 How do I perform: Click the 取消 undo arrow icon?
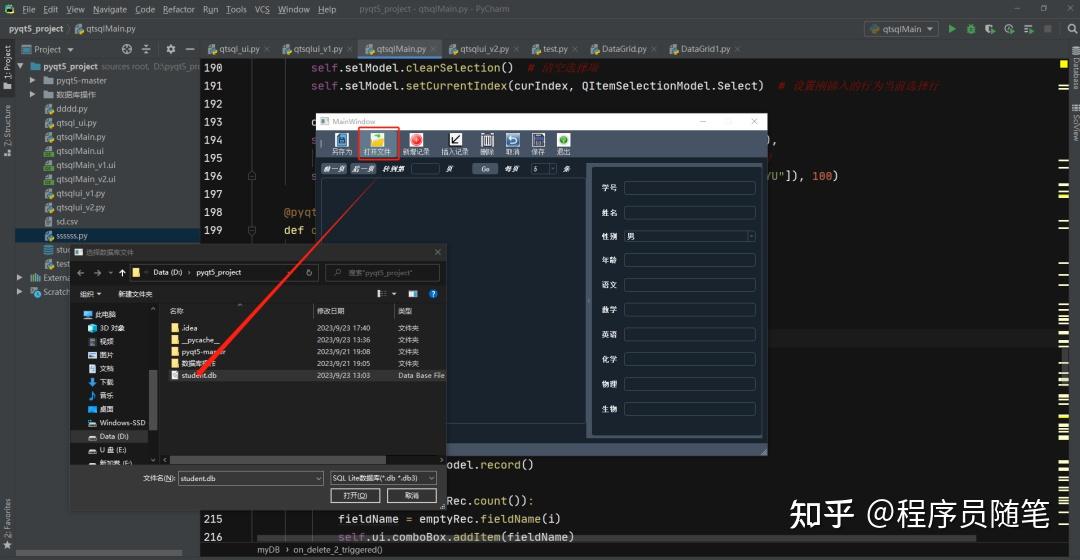[x=512, y=141]
